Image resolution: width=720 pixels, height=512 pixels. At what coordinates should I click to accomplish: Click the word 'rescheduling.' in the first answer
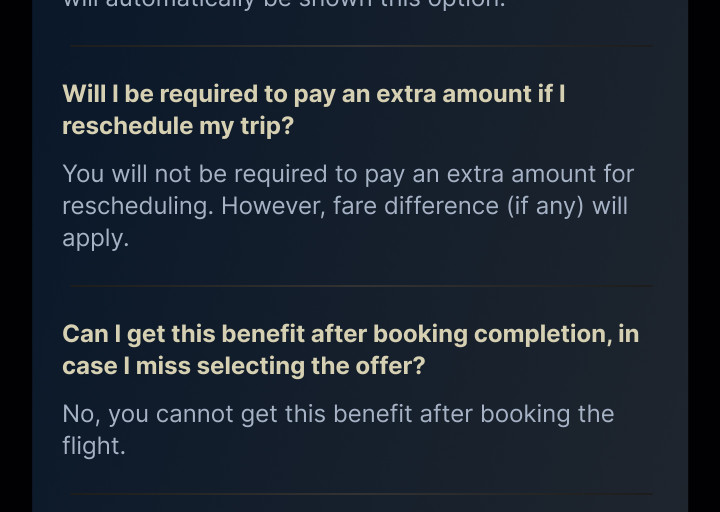pos(138,206)
